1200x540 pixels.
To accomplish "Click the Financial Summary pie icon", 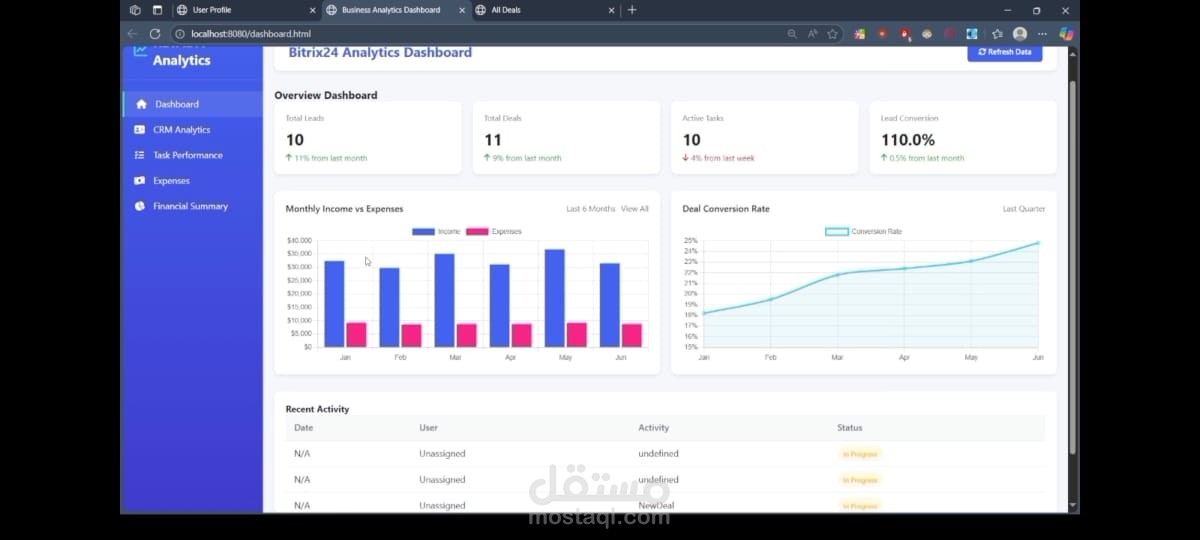I will pos(140,206).
